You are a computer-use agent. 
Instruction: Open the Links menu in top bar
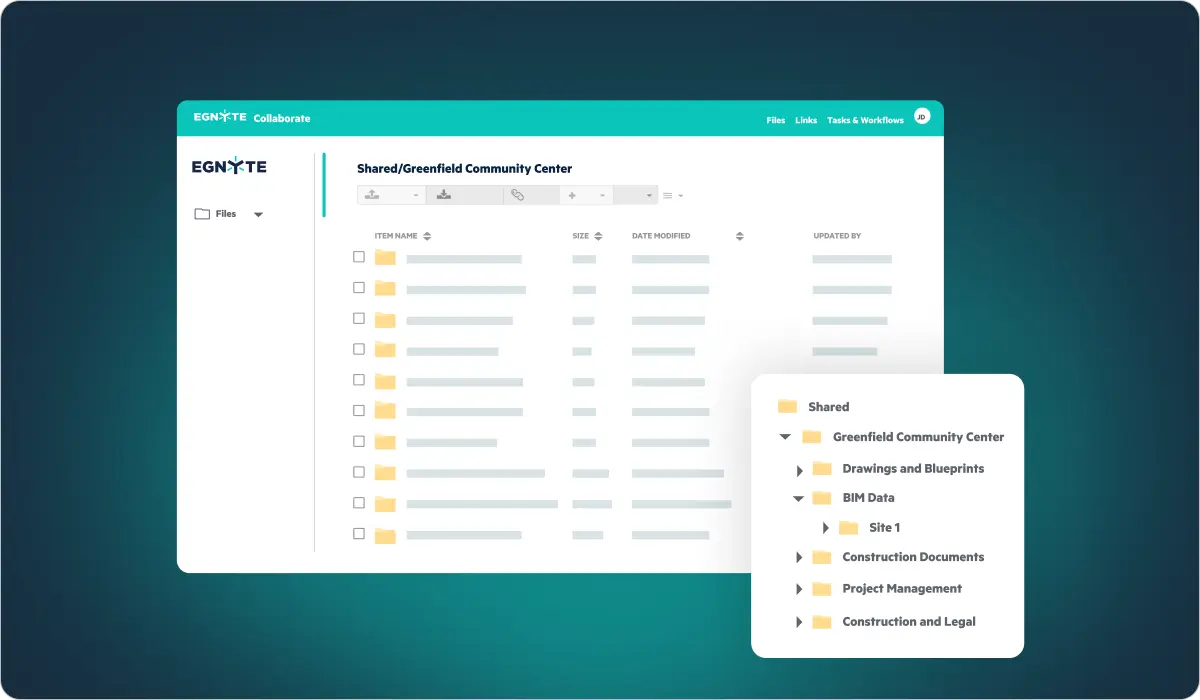pos(806,120)
